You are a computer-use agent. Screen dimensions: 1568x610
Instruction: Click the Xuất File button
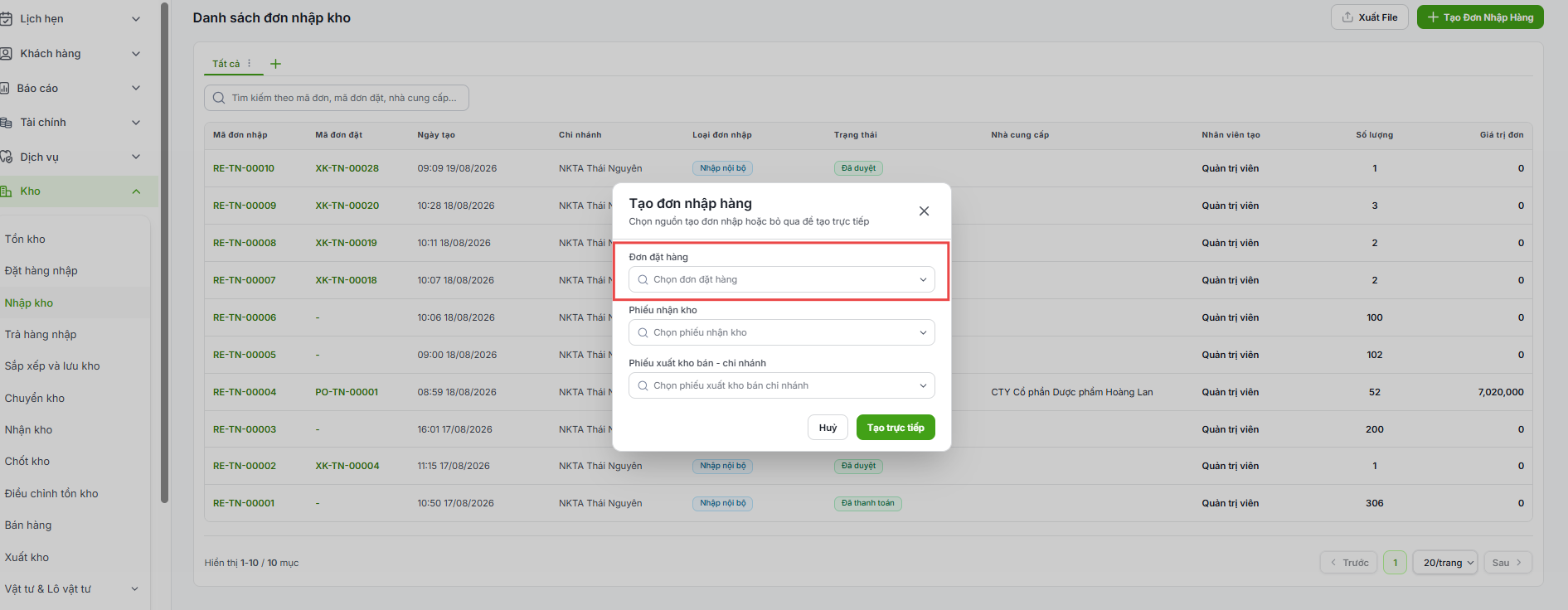[x=1369, y=17]
